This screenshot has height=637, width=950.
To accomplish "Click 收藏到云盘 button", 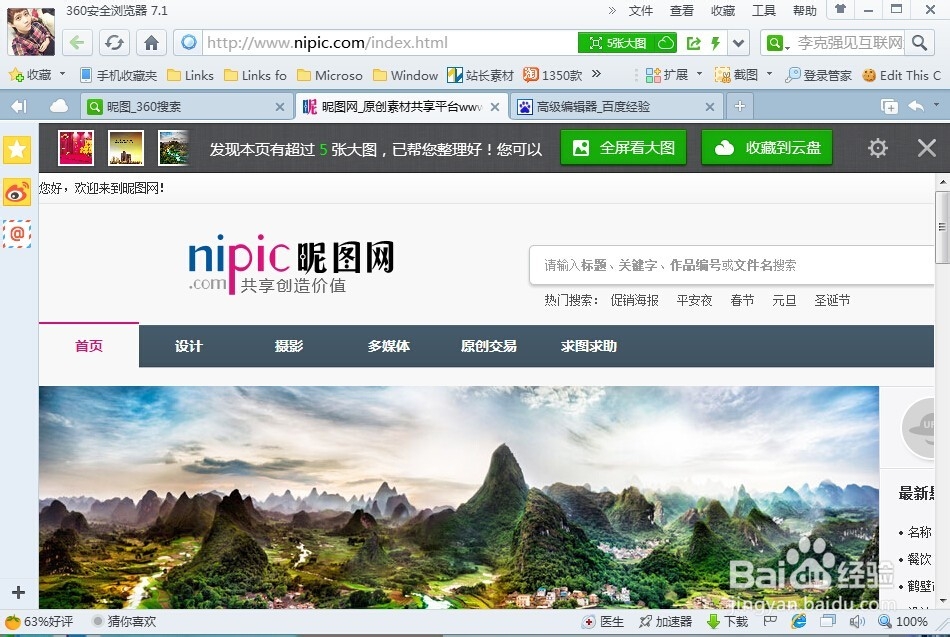I will coord(767,148).
